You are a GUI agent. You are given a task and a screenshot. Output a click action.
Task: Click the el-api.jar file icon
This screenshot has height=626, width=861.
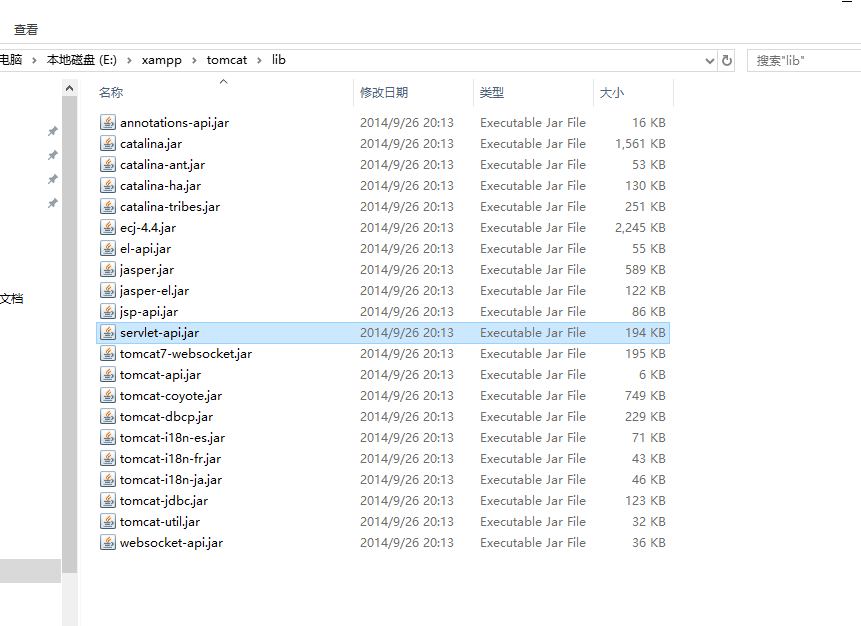[108, 248]
